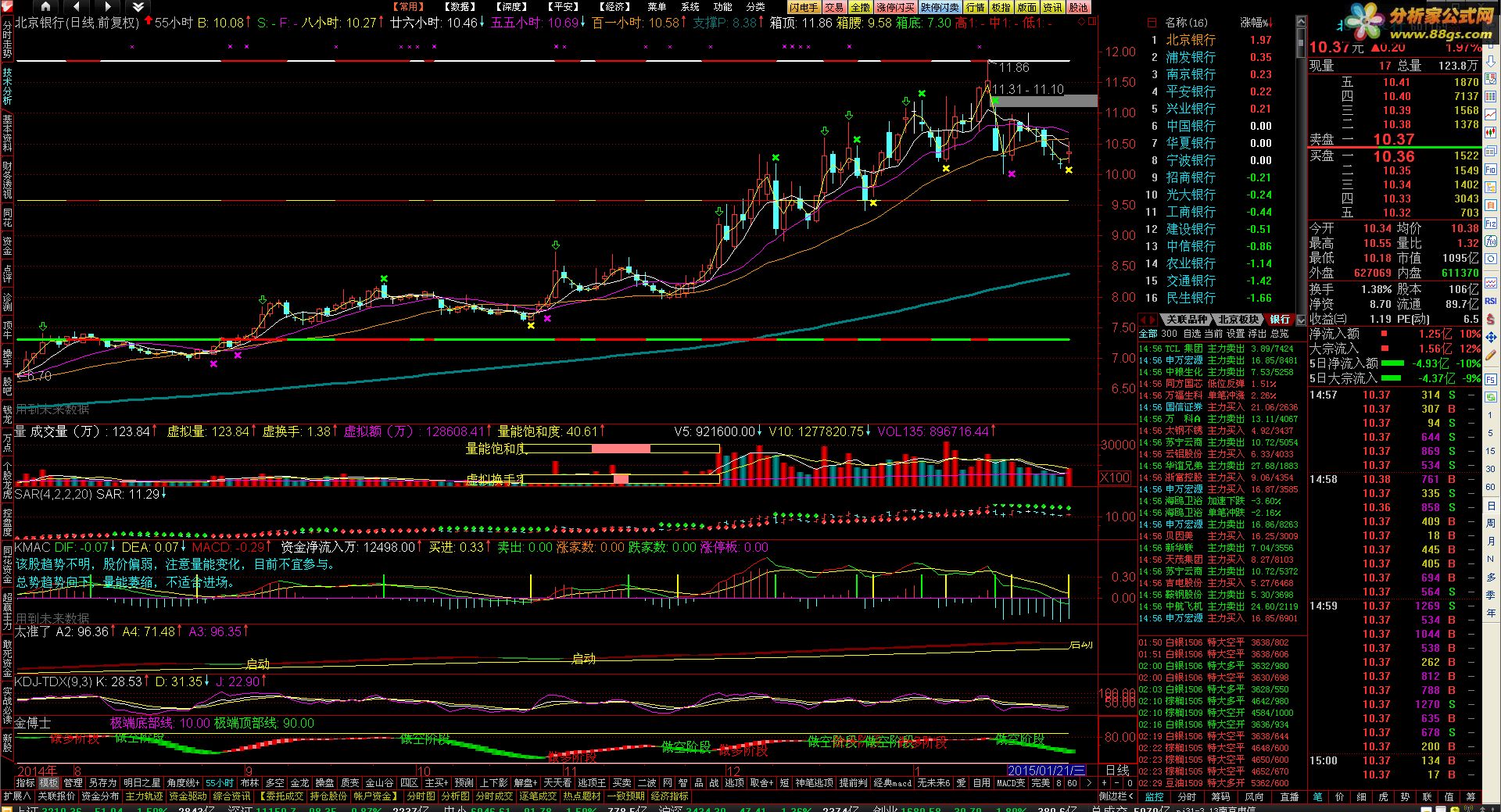Viewport: 1501px width, 812px height.
Task: Switch the side panel to 直播
Action: [x=1289, y=796]
